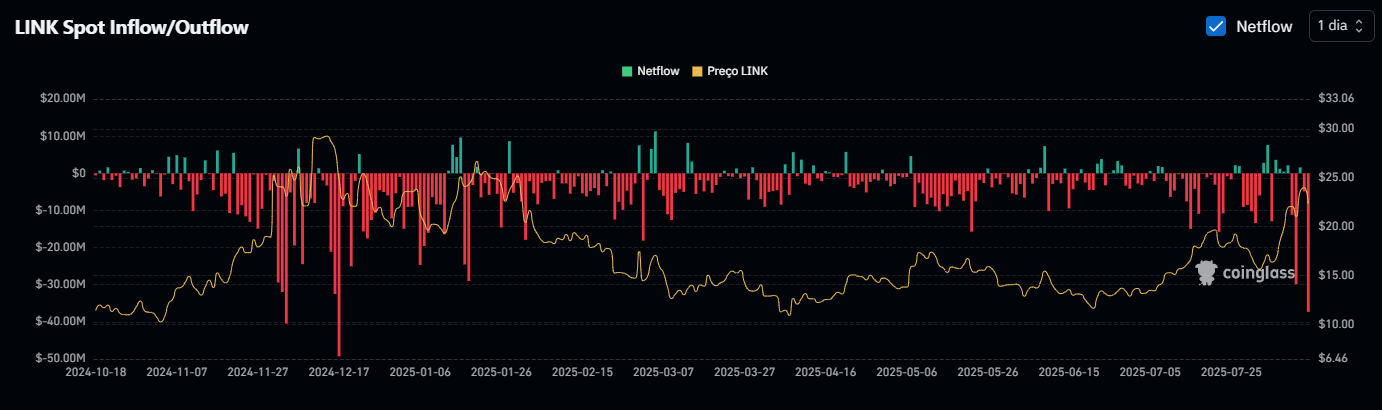Click the $10.00M axis label

[62, 135]
